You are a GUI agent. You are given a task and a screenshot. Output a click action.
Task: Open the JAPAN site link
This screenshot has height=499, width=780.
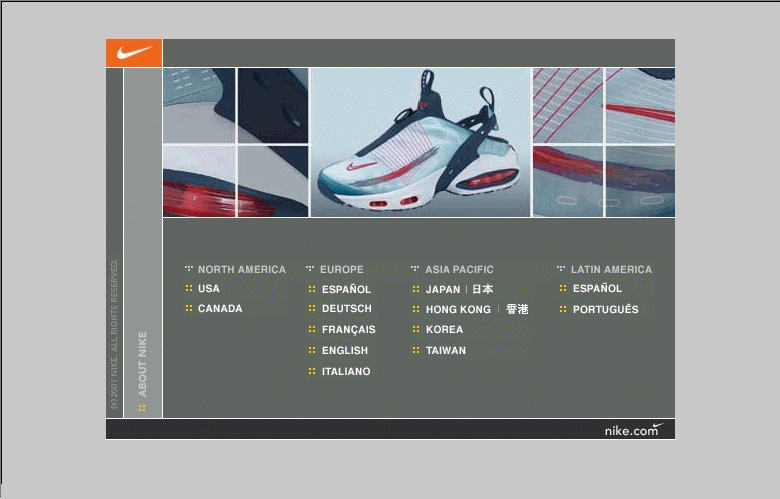[443, 289]
